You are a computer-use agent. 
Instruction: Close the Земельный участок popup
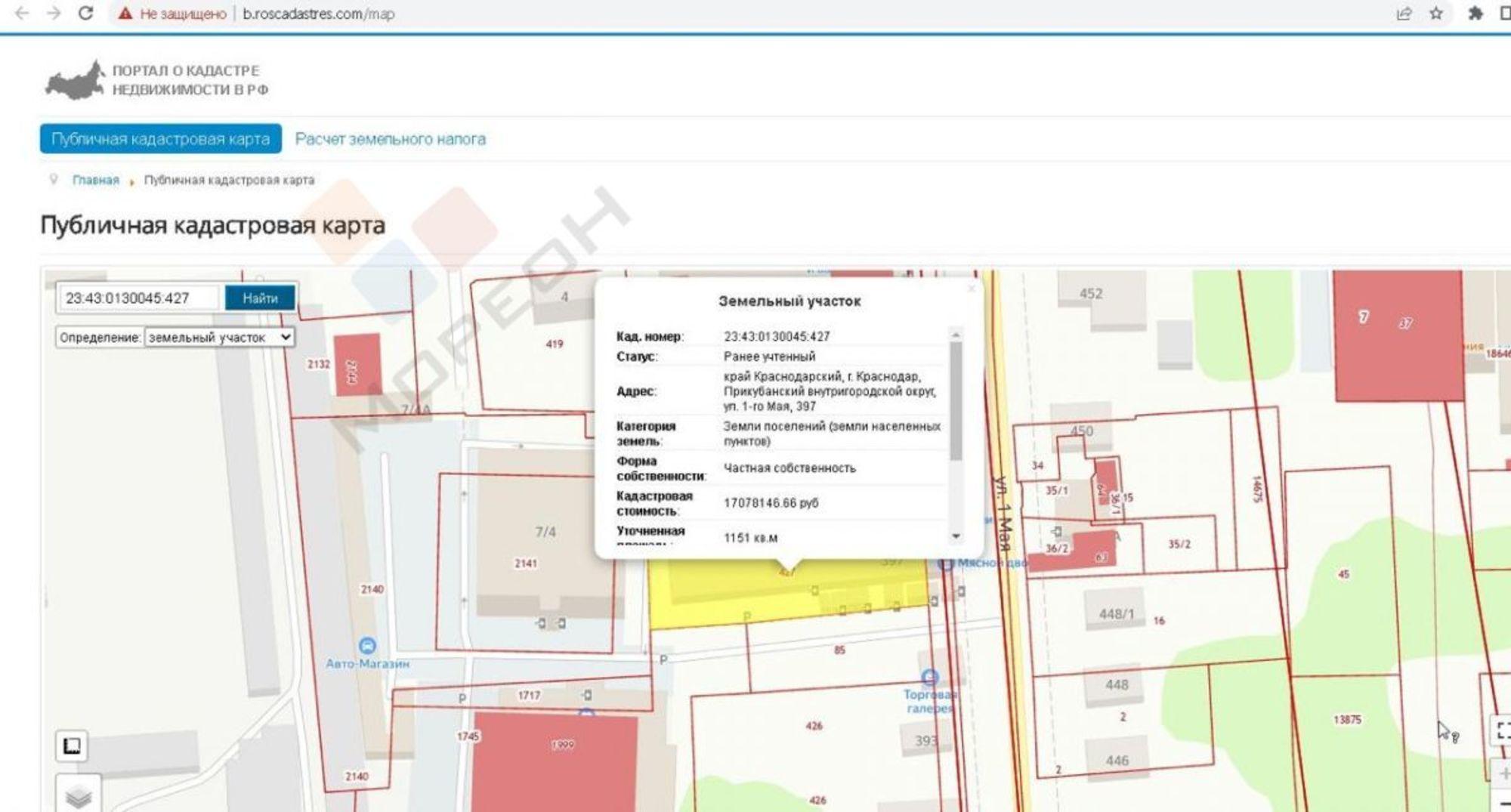[x=972, y=289]
